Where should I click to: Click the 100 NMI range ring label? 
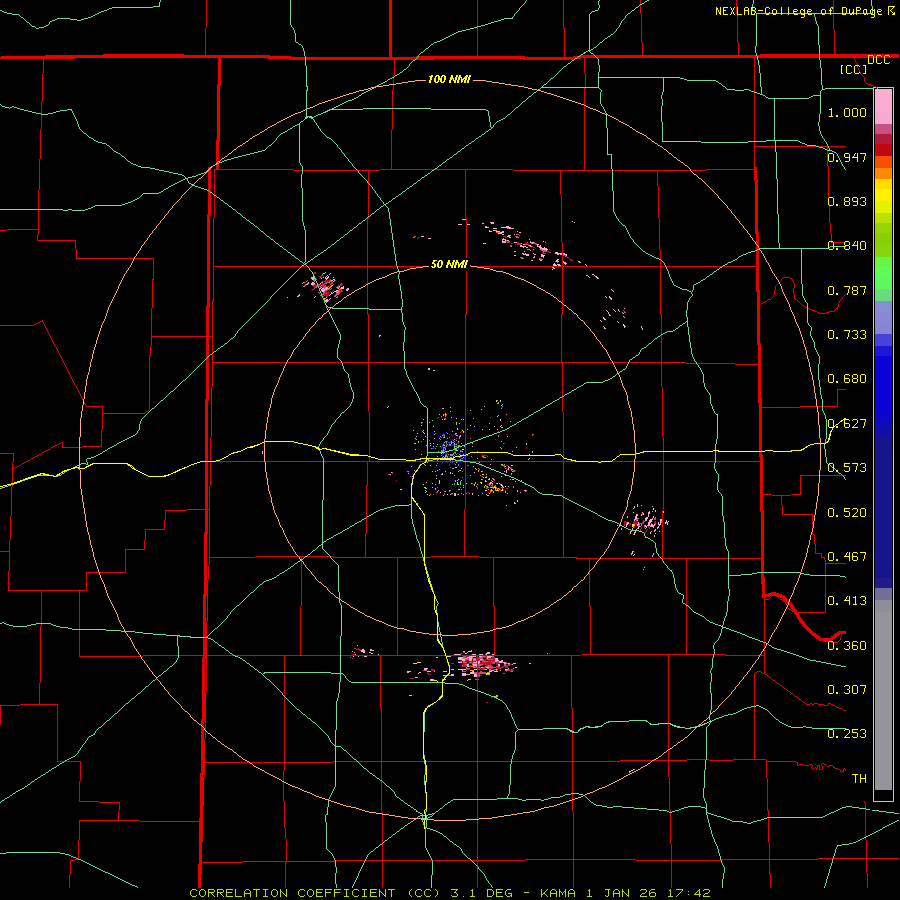pyautogui.click(x=449, y=79)
